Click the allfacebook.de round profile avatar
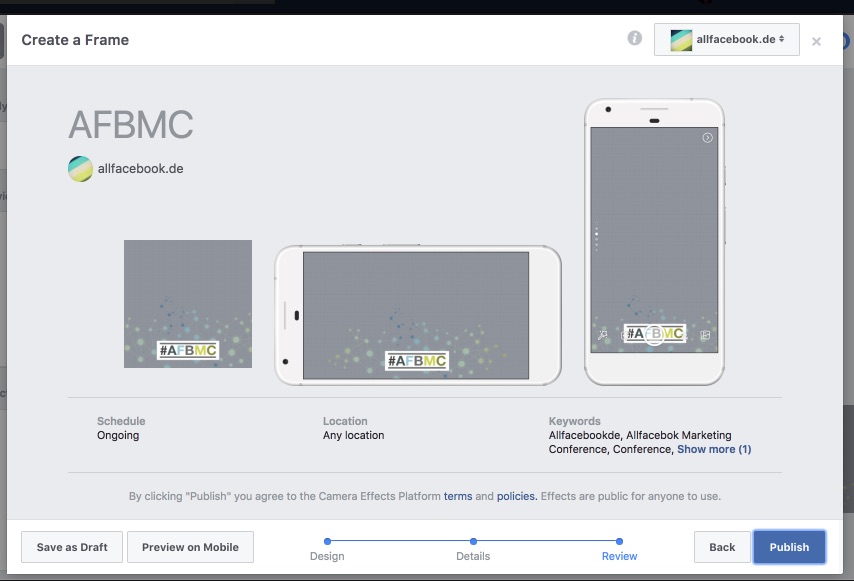 pos(80,169)
